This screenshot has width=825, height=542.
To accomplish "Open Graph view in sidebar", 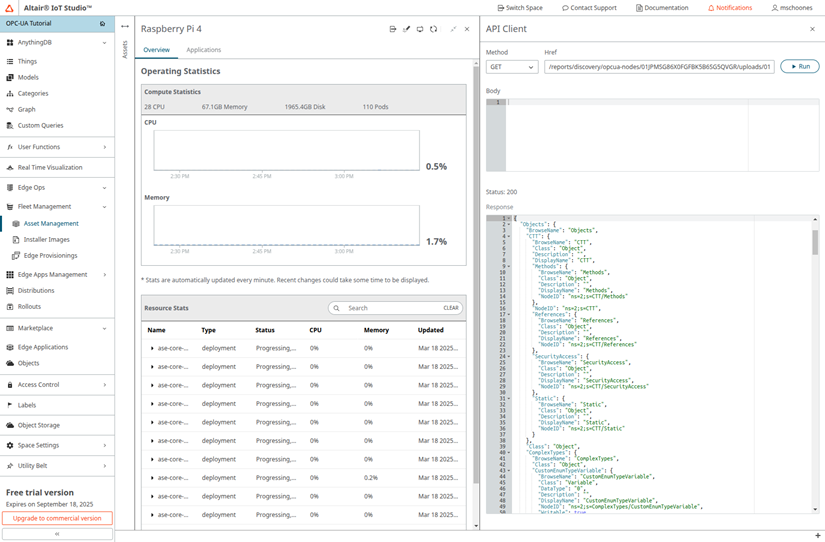I will click(x=26, y=109).
